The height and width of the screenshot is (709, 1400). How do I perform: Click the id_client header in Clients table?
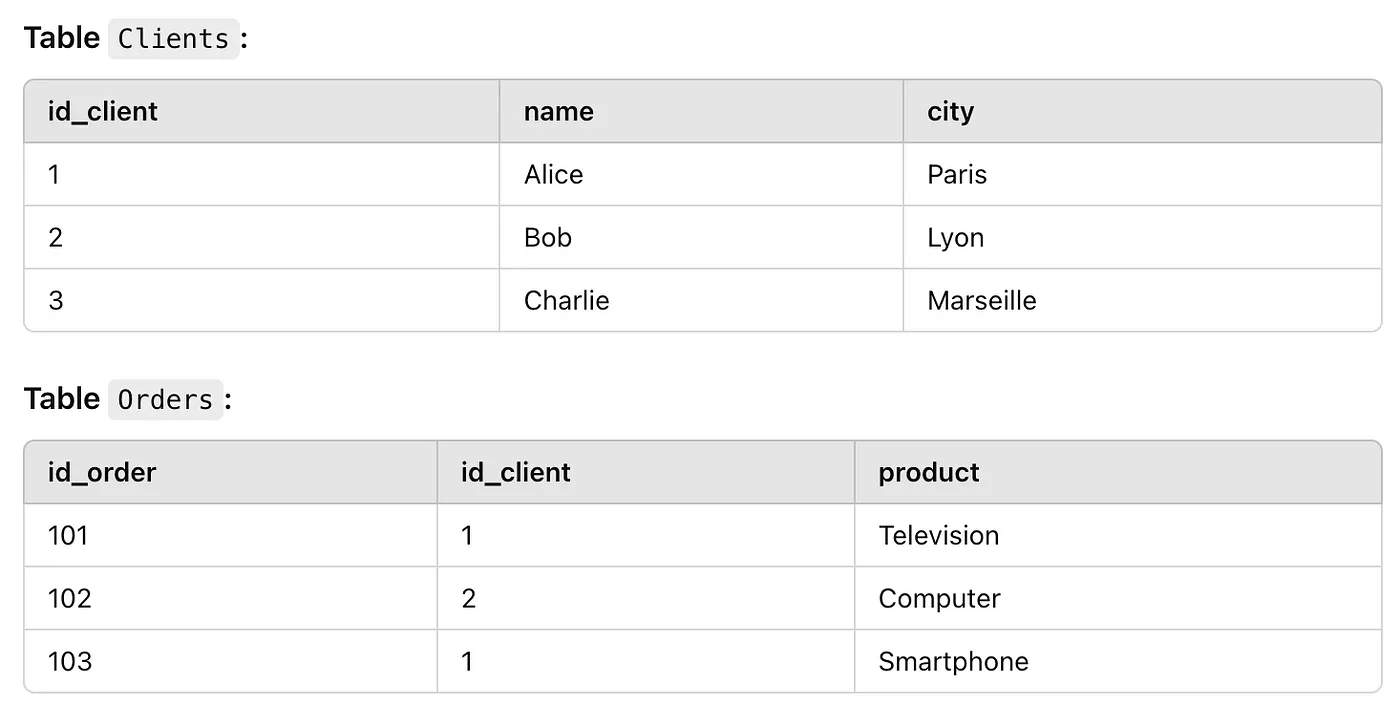point(262,111)
